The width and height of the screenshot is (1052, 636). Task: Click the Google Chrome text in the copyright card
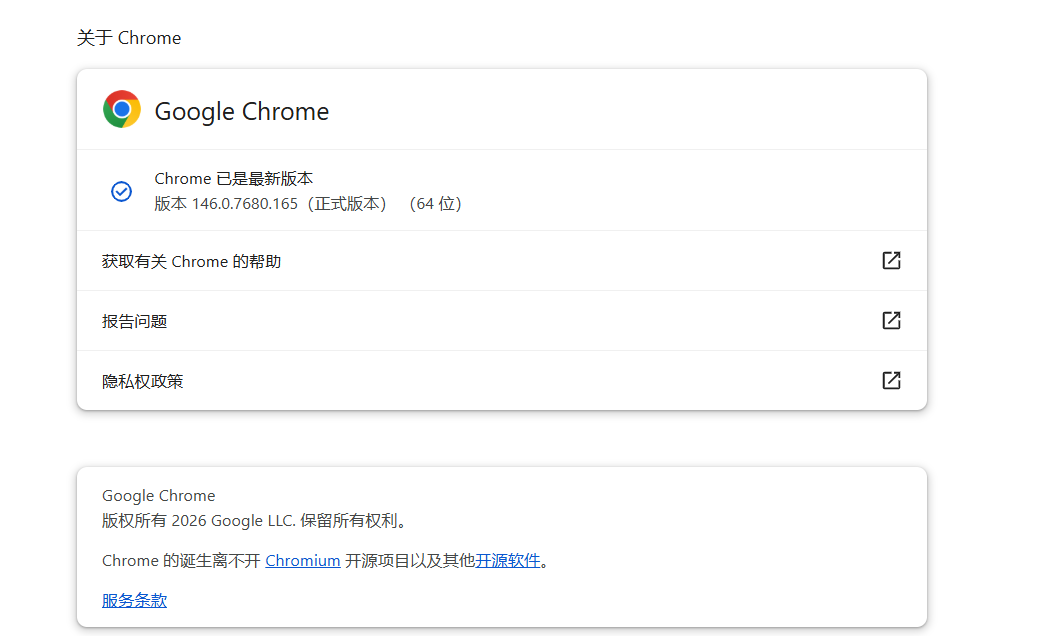coord(158,496)
